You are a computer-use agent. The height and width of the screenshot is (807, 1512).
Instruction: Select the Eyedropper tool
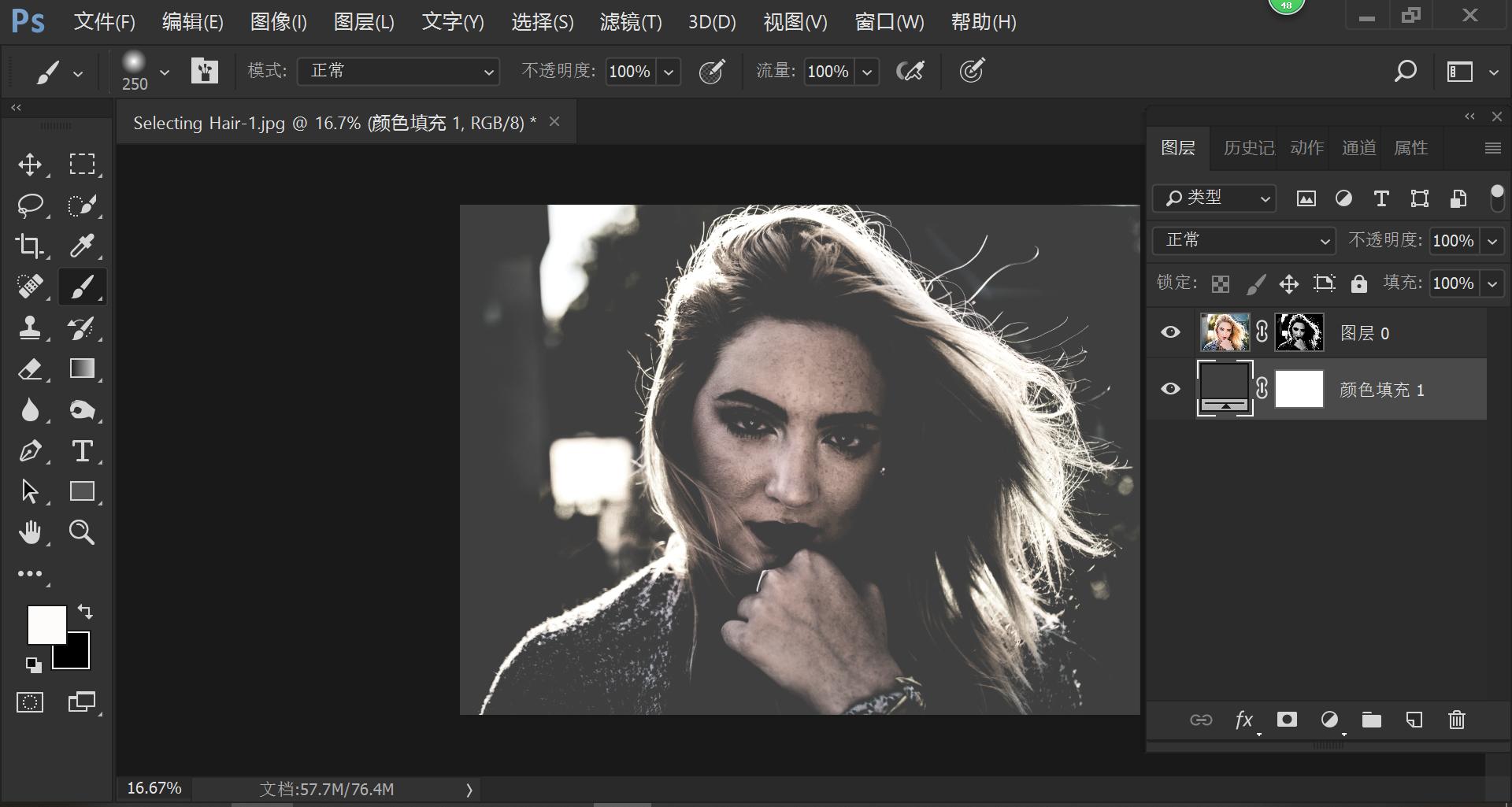click(x=82, y=246)
